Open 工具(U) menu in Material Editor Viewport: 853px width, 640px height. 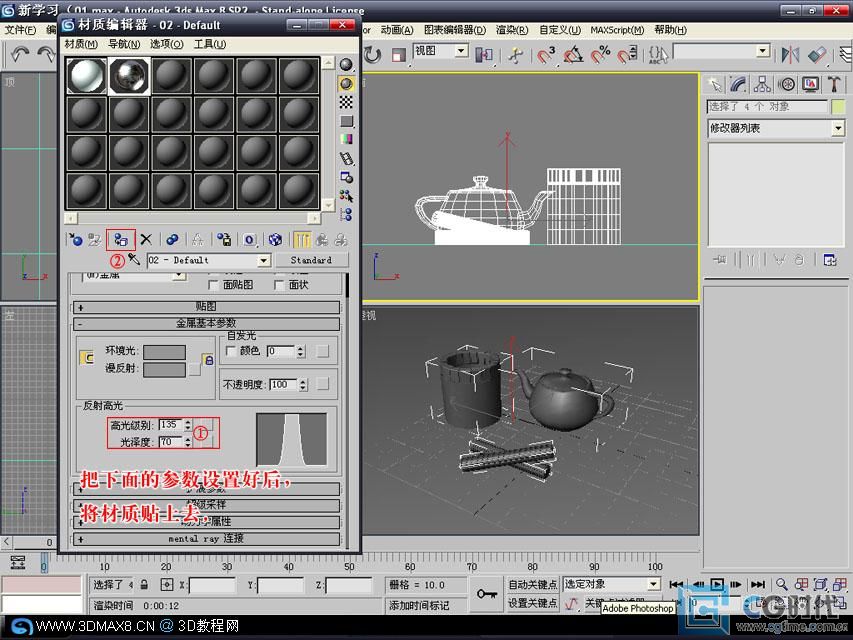(x=209, y=44)
